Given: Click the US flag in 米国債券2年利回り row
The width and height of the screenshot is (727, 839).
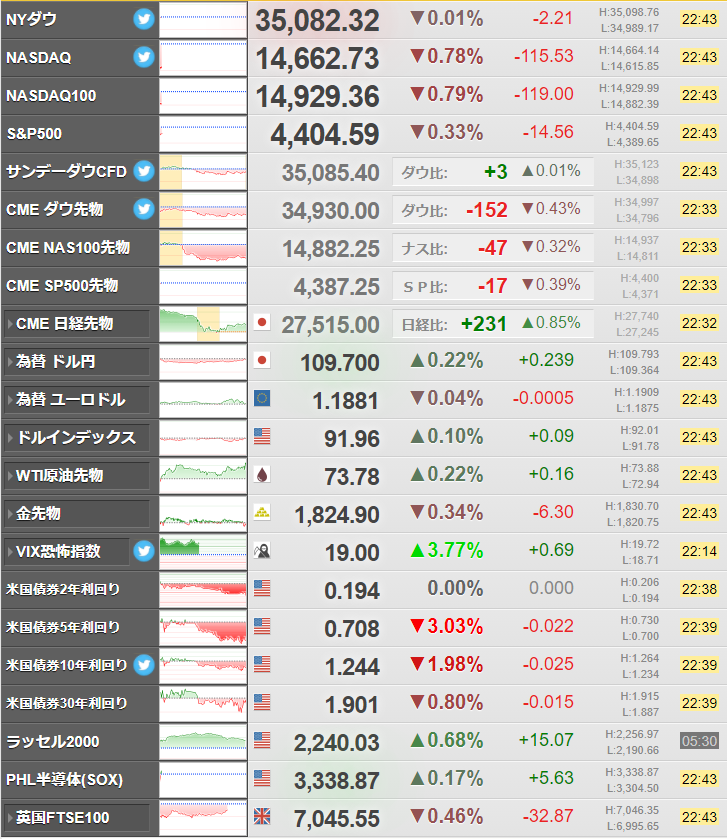Looking at the screenshot, I should point(262,589).
